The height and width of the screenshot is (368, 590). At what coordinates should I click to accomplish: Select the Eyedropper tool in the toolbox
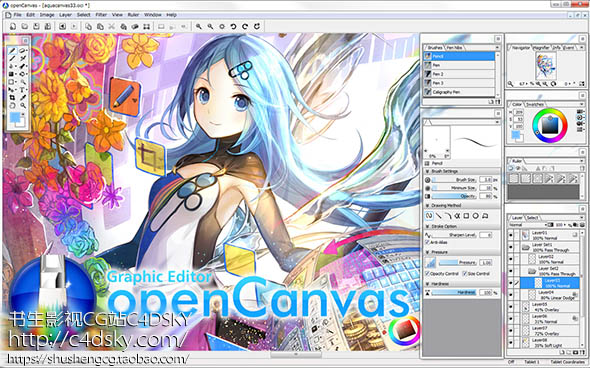click(x=23, y=98)
